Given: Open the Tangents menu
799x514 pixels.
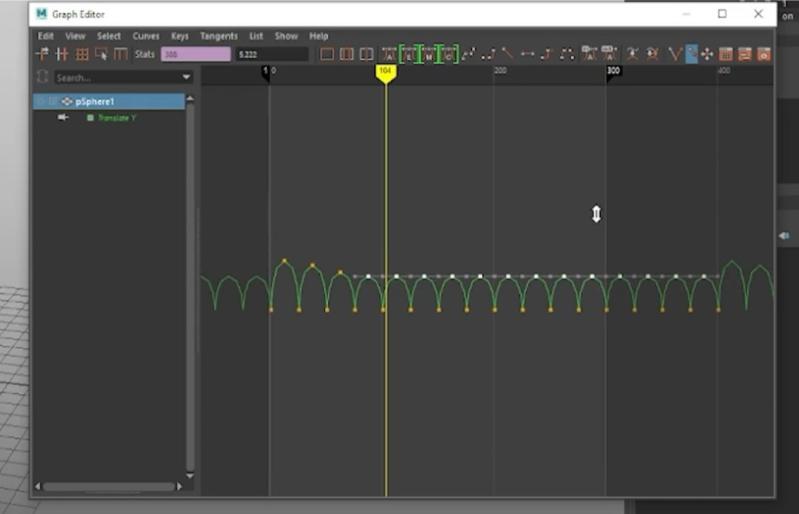Looking at the screenshot, I should pos(219,36).
